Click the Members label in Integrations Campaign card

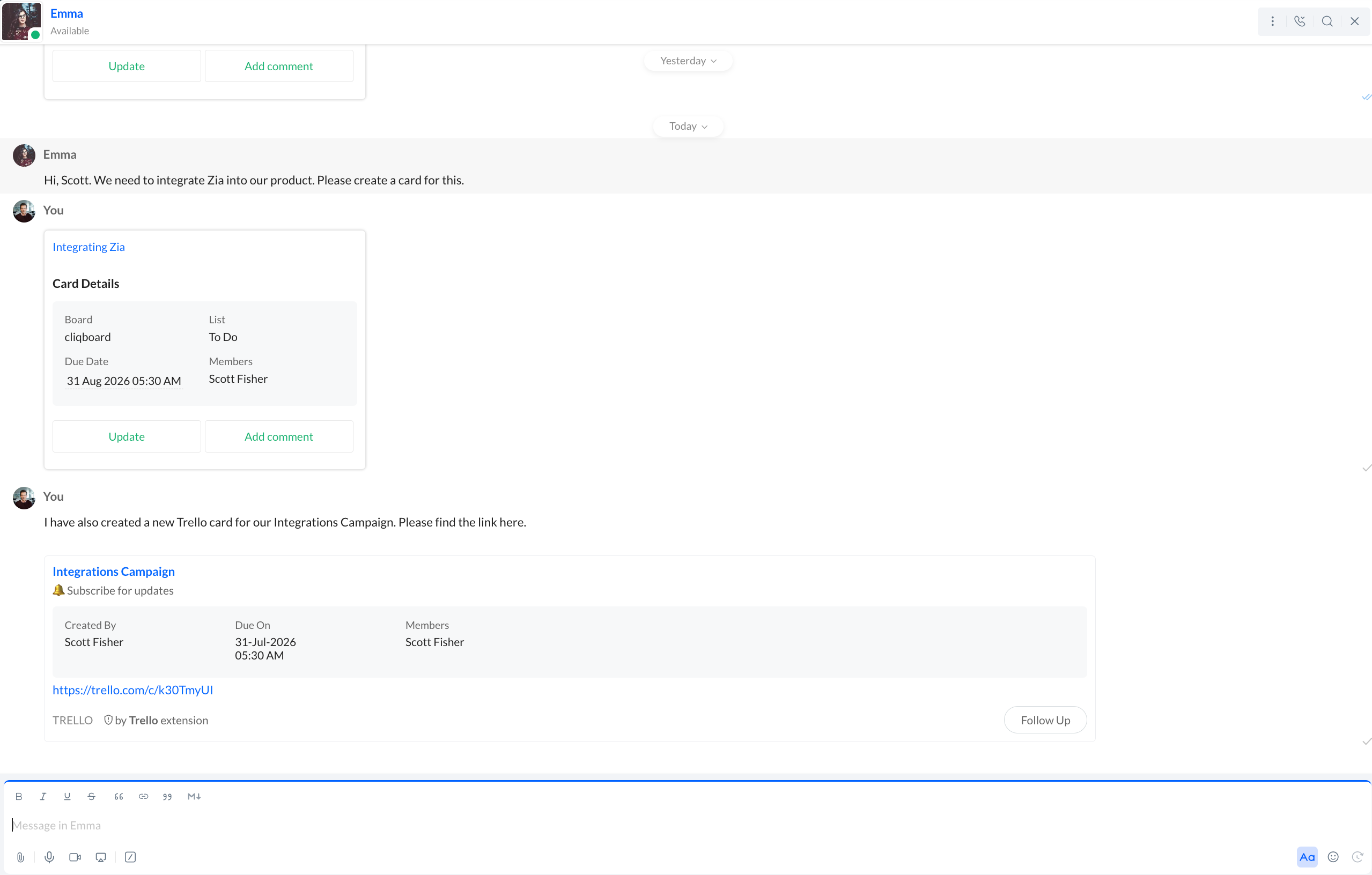[427, 626]
